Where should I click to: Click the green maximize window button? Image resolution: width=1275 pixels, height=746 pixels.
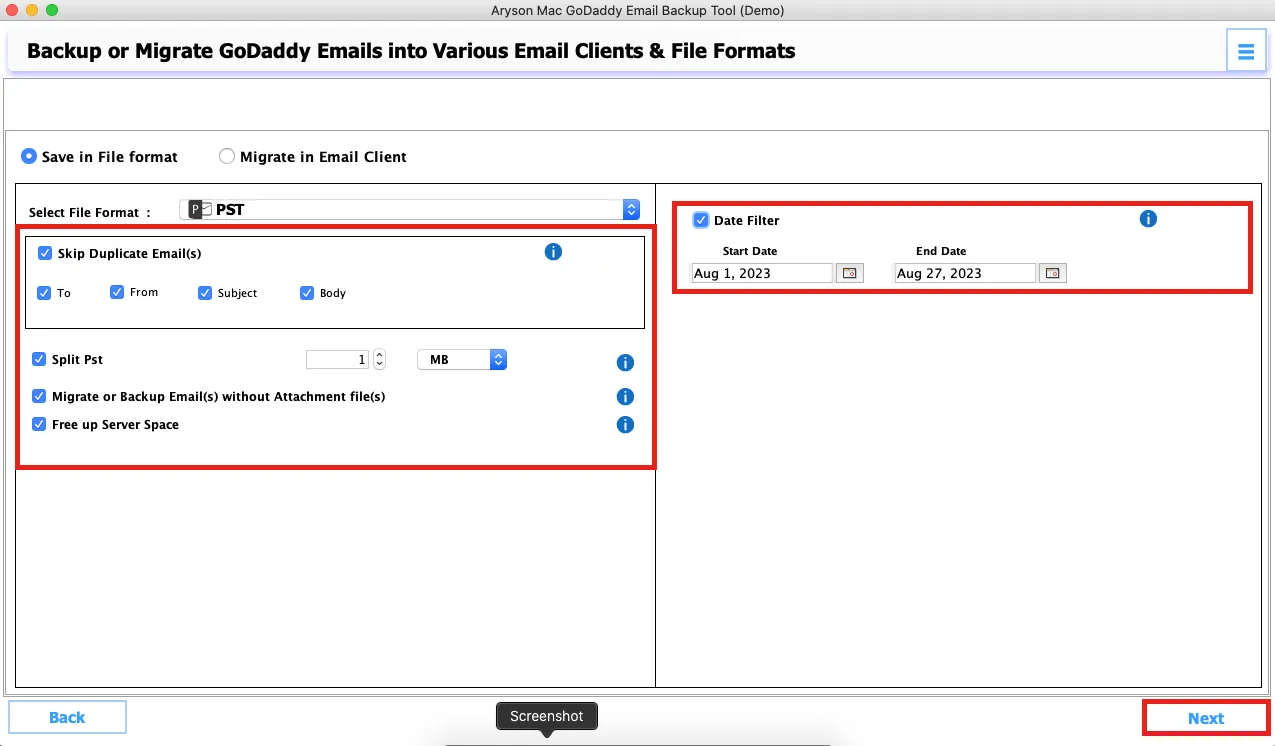52,10
